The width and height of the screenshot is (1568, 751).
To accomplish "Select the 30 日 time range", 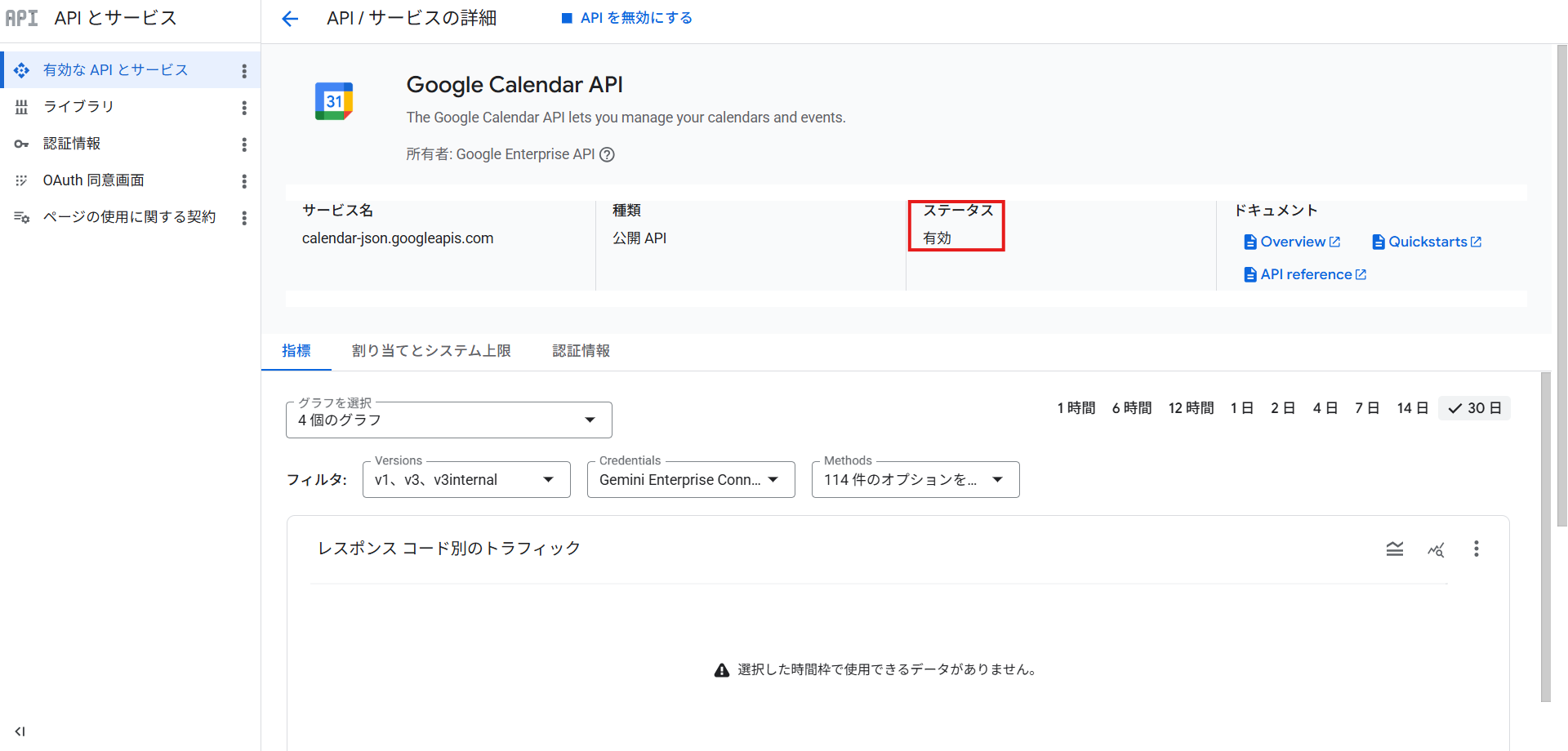I will pyautogui.click(x=1475, y=408).
